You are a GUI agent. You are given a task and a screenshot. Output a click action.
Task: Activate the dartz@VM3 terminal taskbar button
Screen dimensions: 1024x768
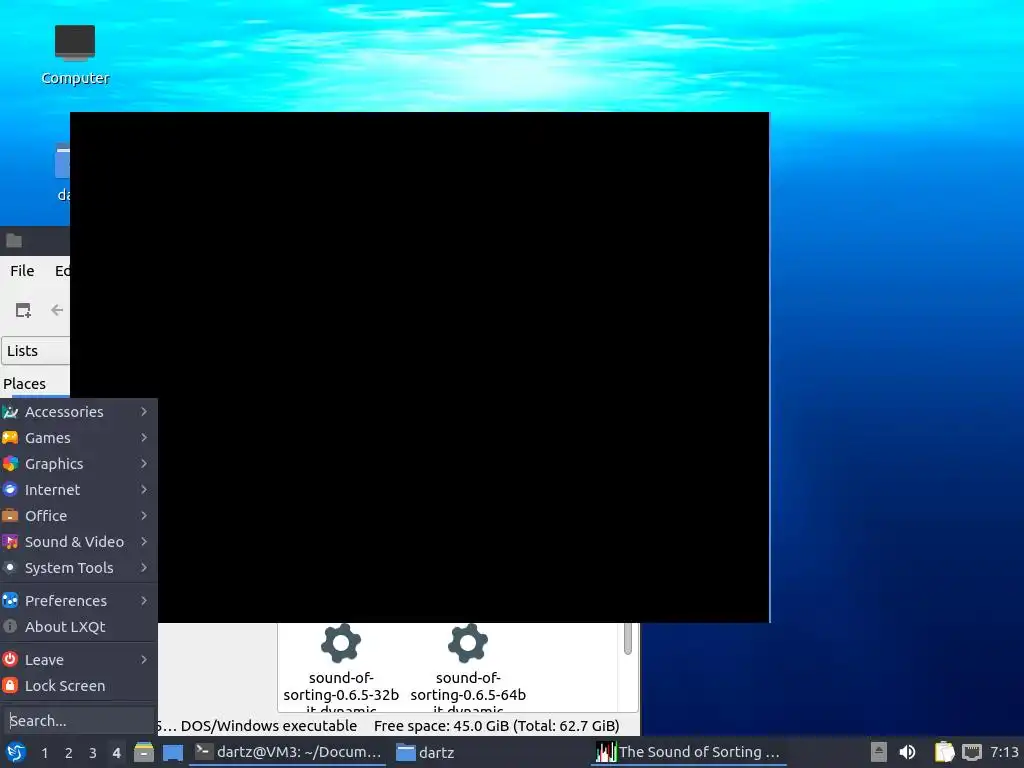click(x=288, y=752)
